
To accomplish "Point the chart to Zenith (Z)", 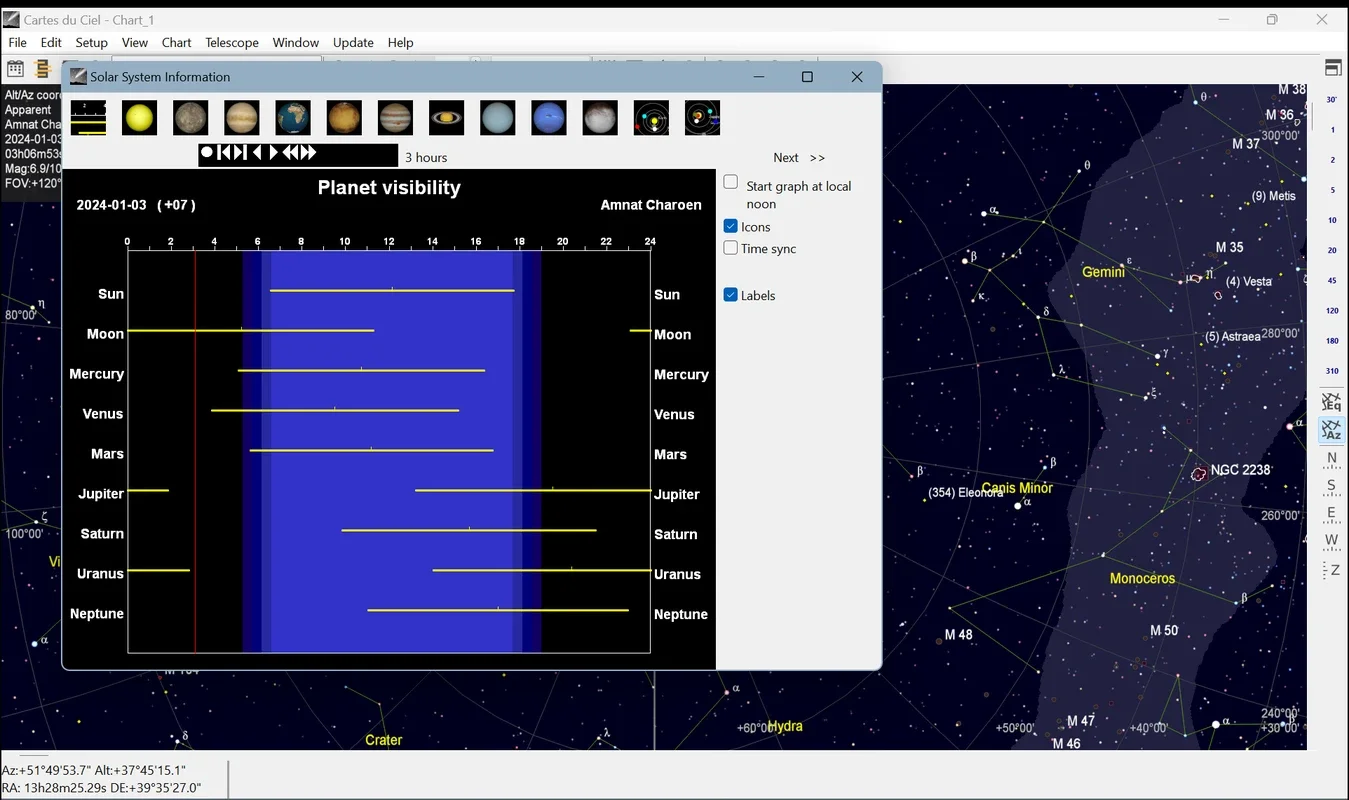I will pyautogui.click(x=1332, y=569).
